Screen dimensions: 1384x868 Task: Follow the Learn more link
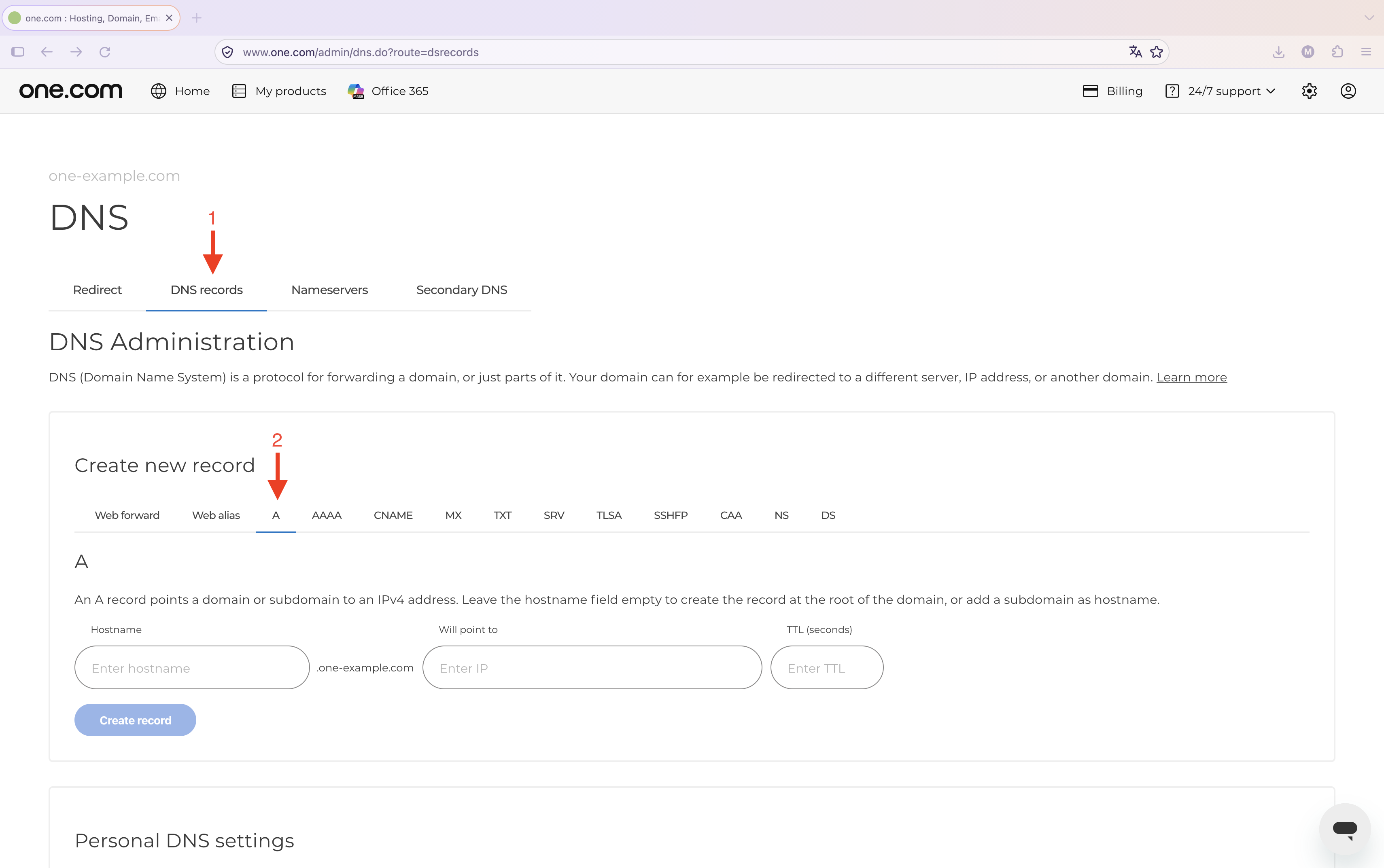(x=1192, y=377)
